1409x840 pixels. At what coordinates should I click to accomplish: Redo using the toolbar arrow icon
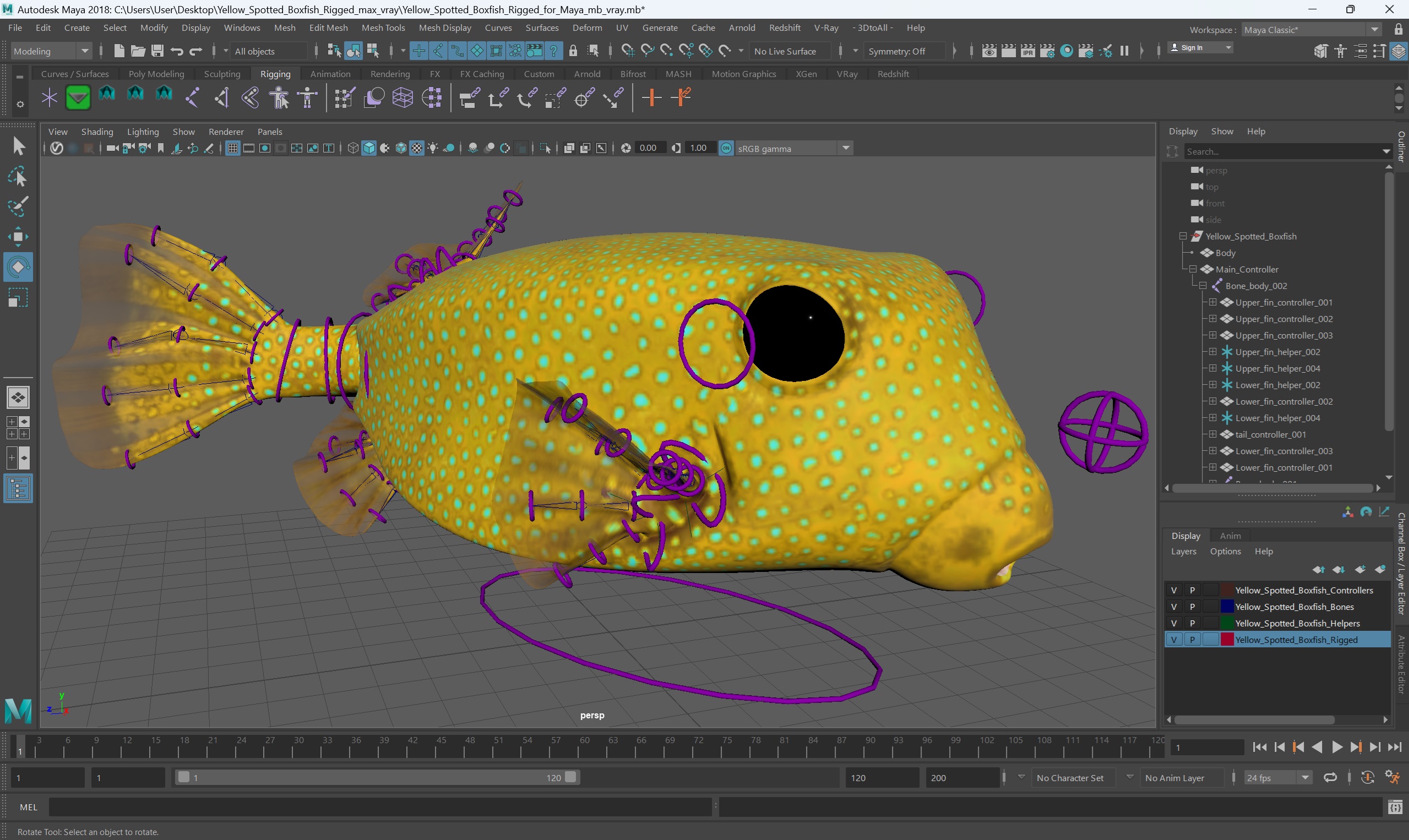click(195, 51)
